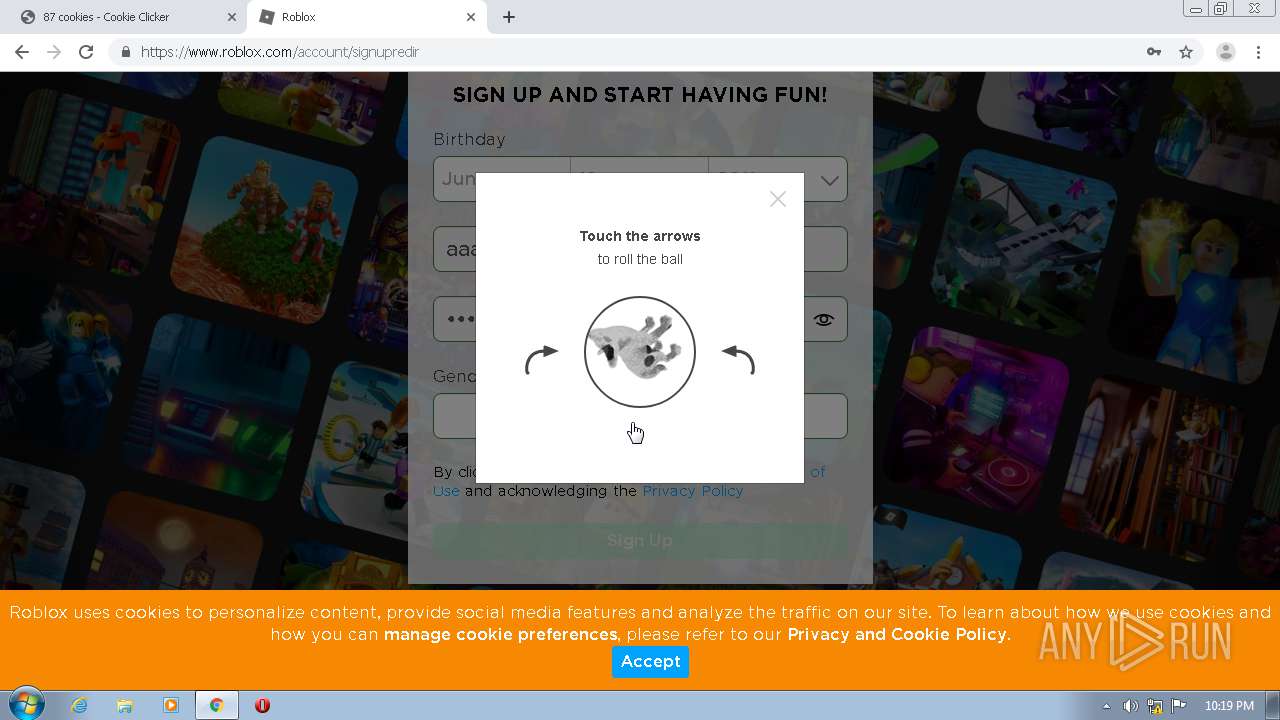Screen dimensions: 1280x720
Task: Click the username field
Action: [x=640, y=249]
